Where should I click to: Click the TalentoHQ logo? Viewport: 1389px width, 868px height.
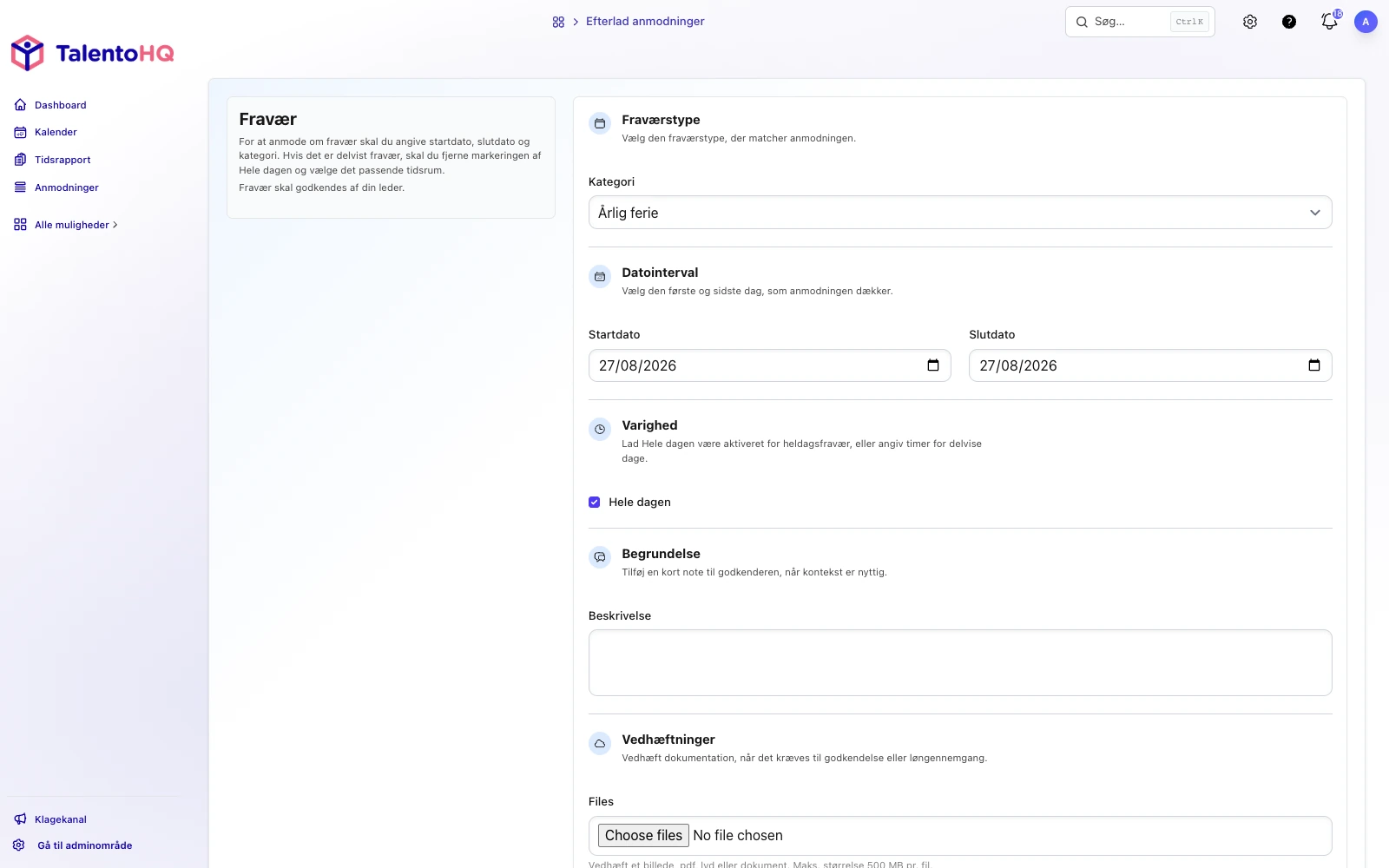click(92, 53)
